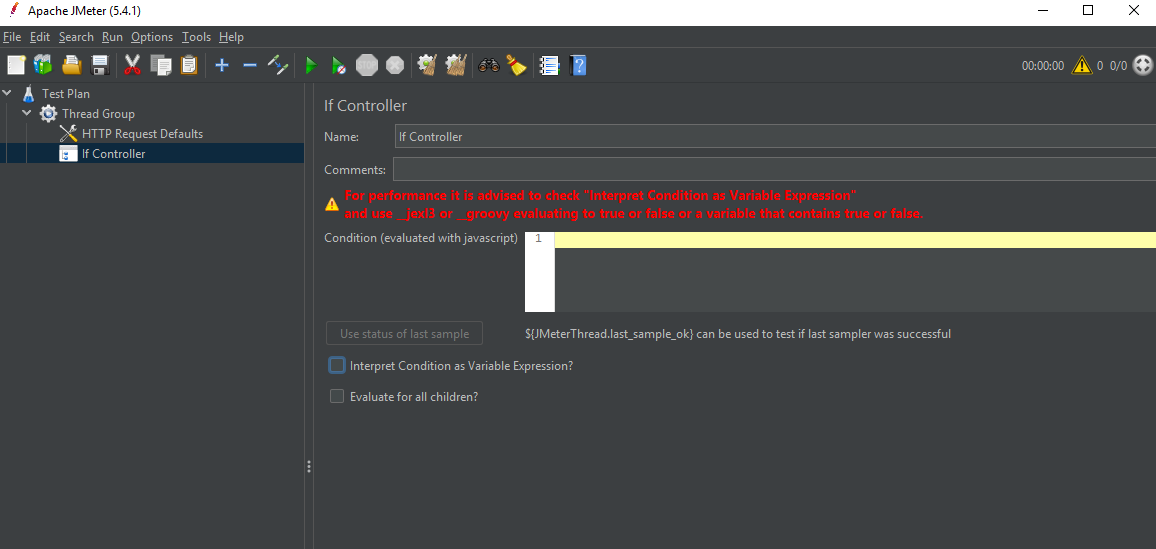This screenshot has height=549, width=1156.
Task: Open the Templates icon
Action: [x=43, y=66]
